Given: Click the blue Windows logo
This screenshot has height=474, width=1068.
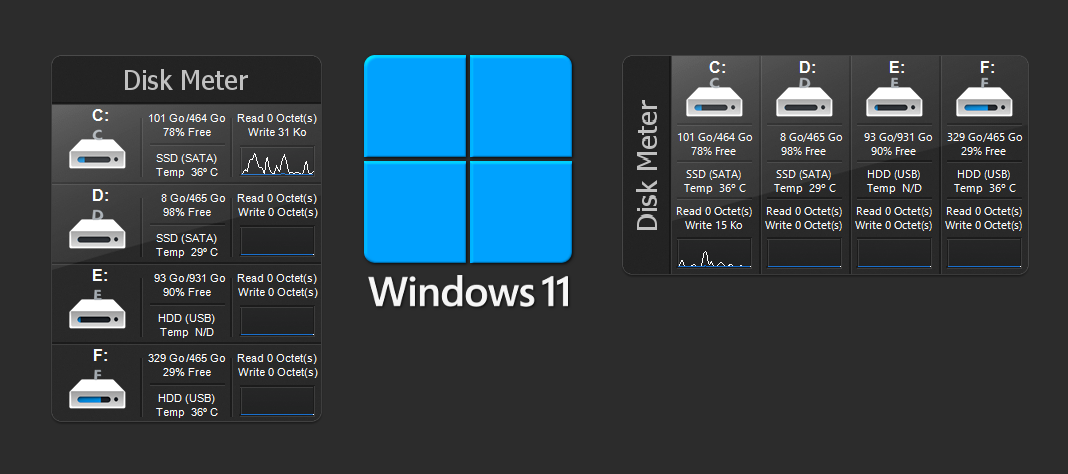Looking at the screenshot, I should [x=468, y=158].
